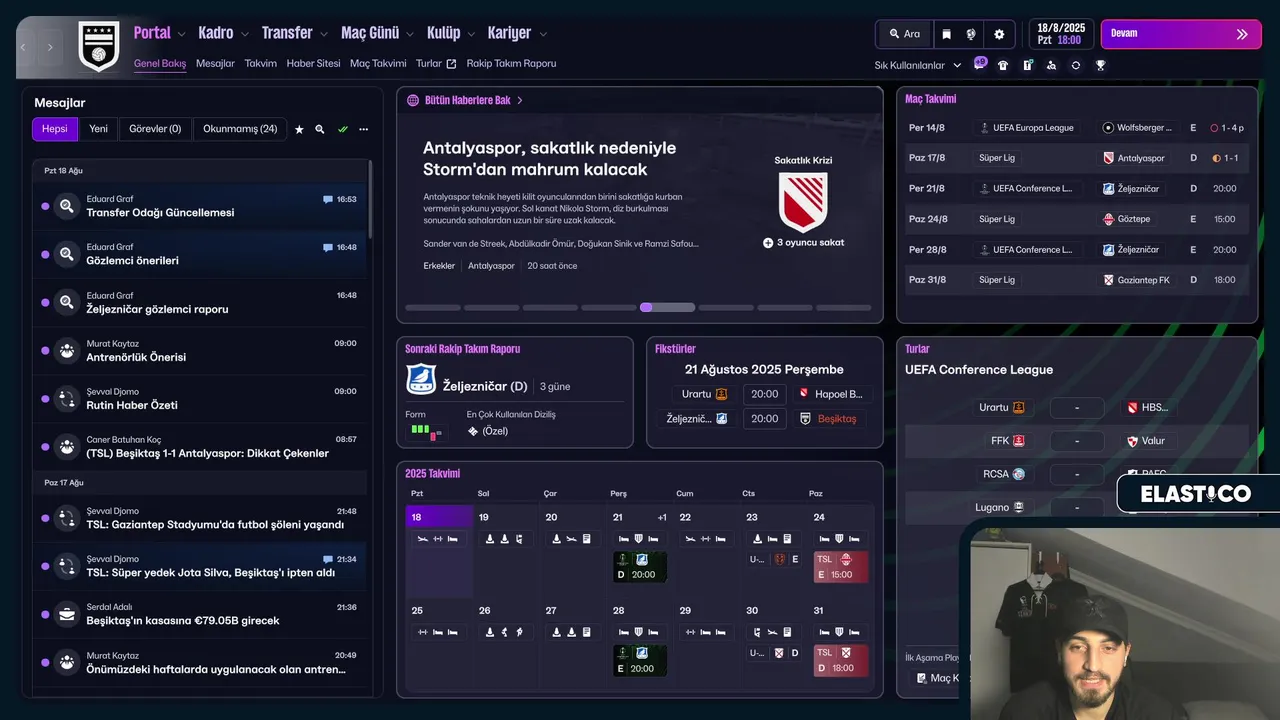This screenshot has height=720, width=1280.
Task: Open the player search shortcut icon
Action: pyautogui.click(x=1051, y=65)
